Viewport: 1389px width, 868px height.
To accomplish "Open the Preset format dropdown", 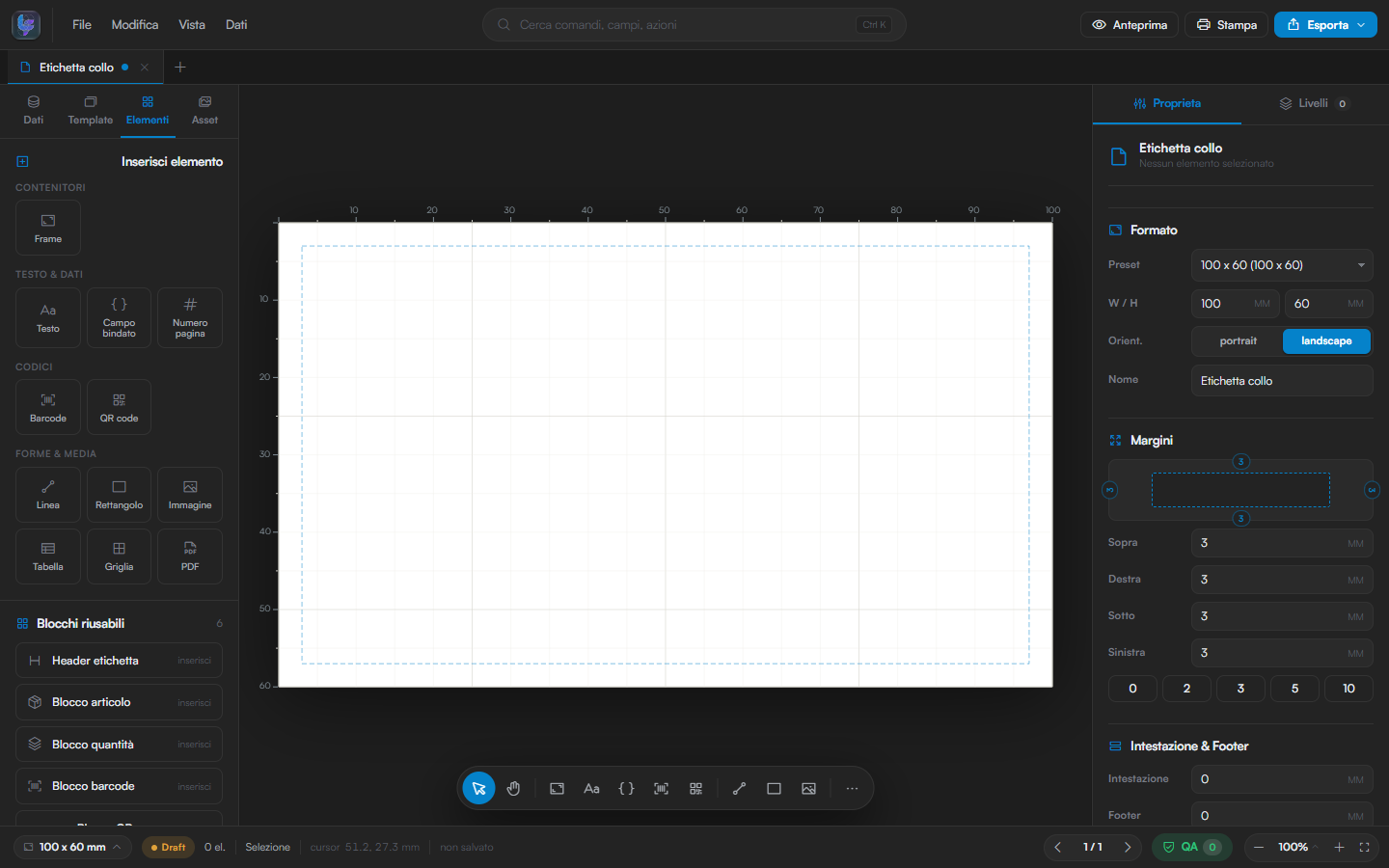I will (x=1282, y=265).
